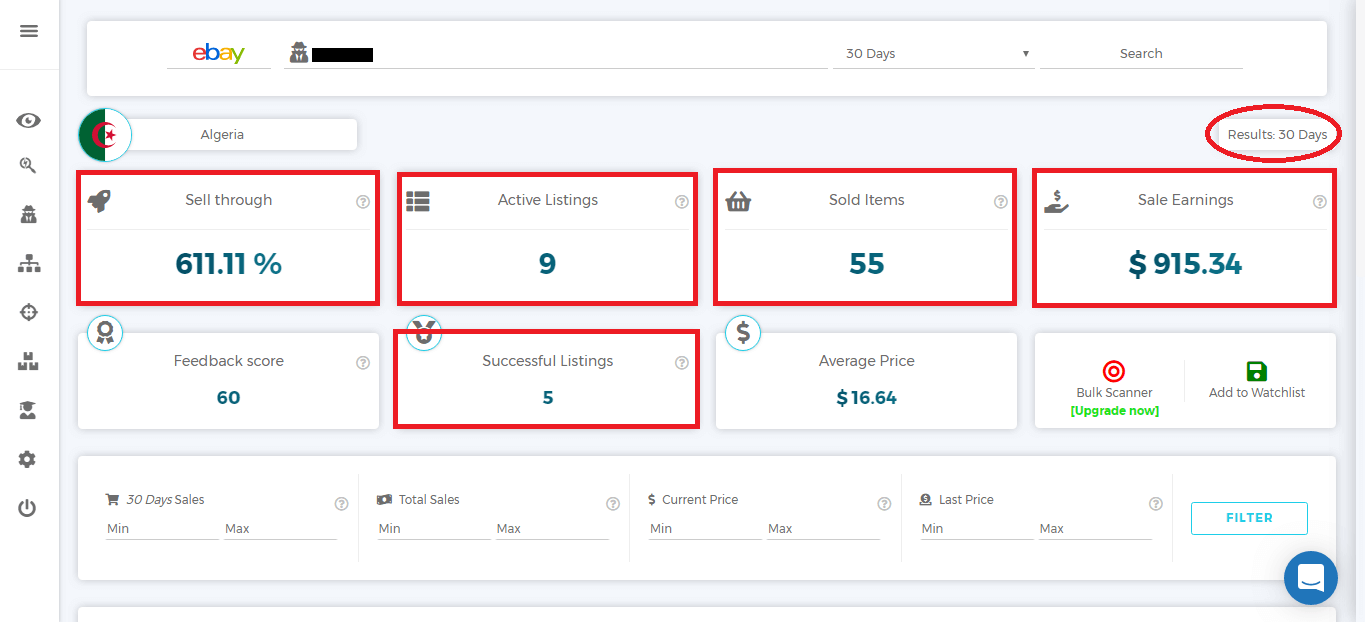The height and width of the screenshot is (622, 1365).
Task: Click the Add to Watchlist save icon
Action: click(x=1256, y=371)
